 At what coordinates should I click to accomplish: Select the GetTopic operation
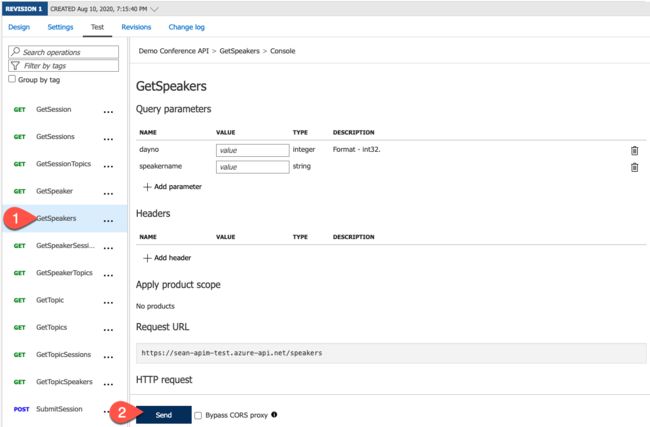click(x=50, y=300)
